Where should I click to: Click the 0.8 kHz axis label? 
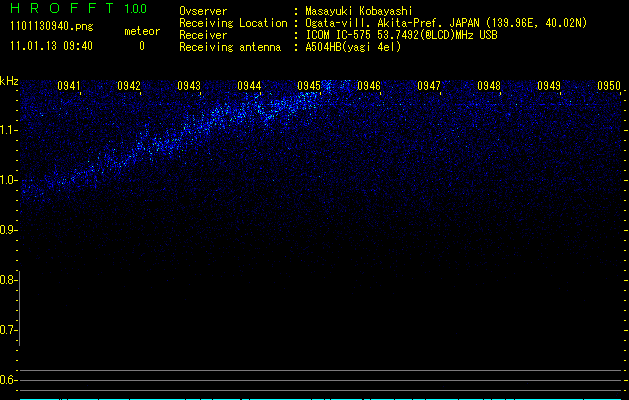[x=8, y=280]
